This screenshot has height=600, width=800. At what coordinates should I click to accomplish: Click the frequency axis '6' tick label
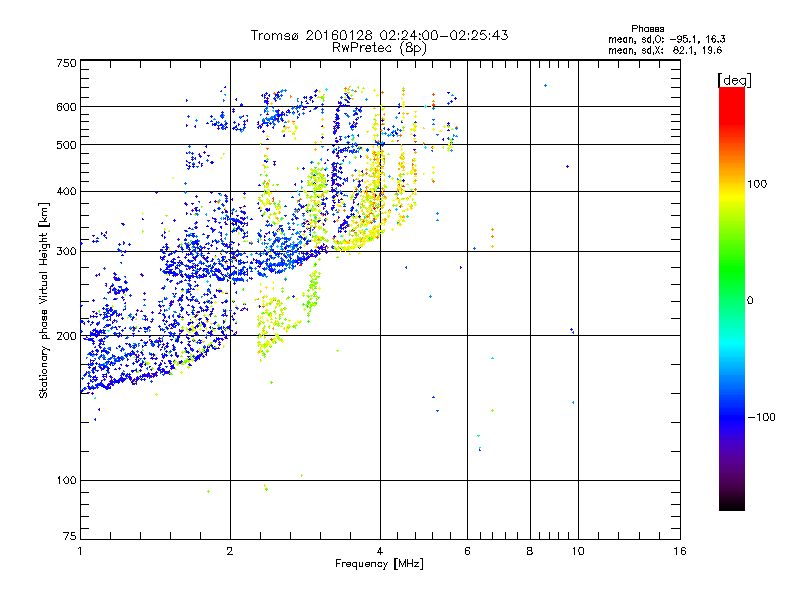pyautogui.click(x=467, y=551)
